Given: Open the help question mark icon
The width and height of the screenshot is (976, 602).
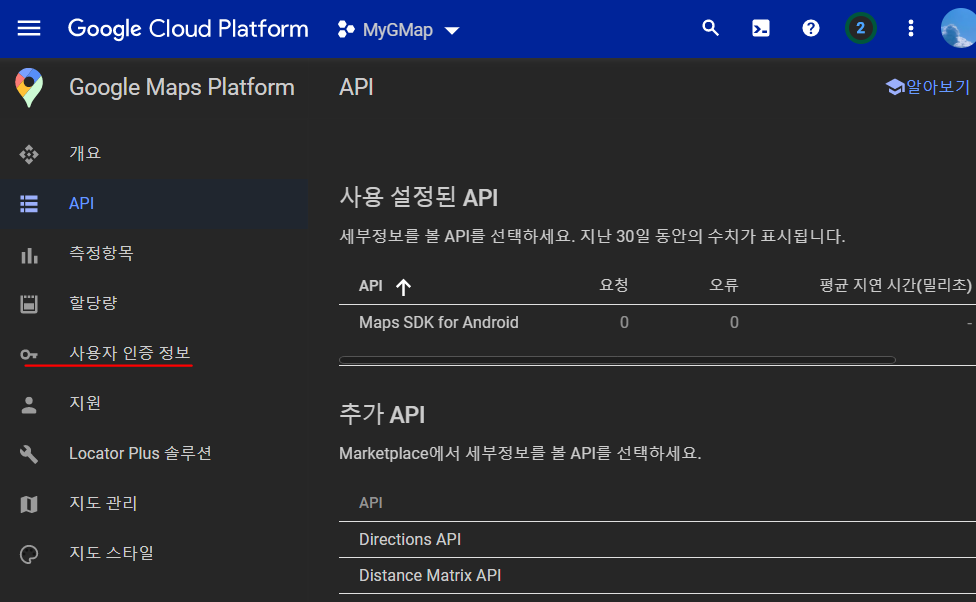Looking at the screenshot, I should pyautogui.click(x=810, y=28).
